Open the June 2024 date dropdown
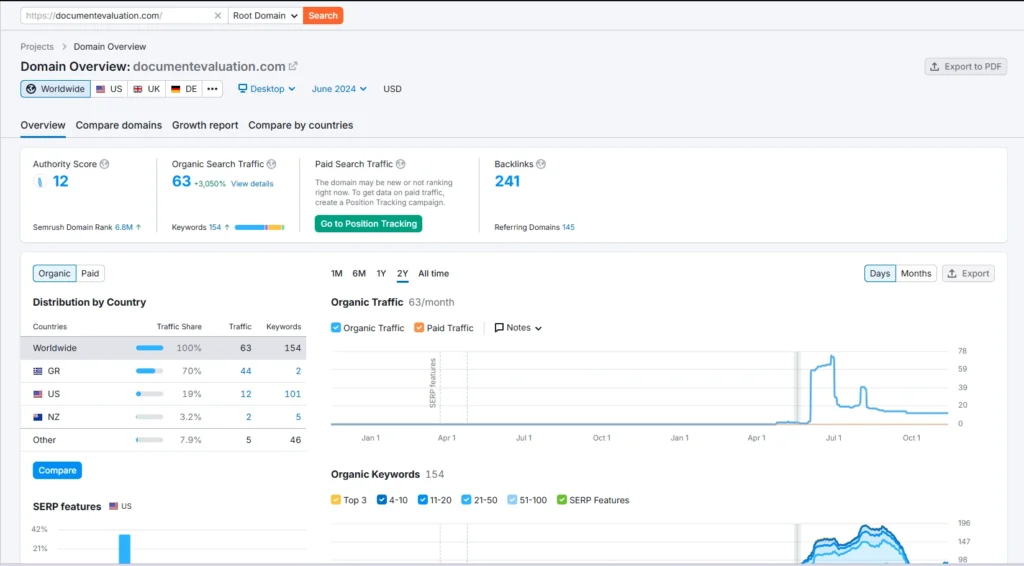 (339, 89)
